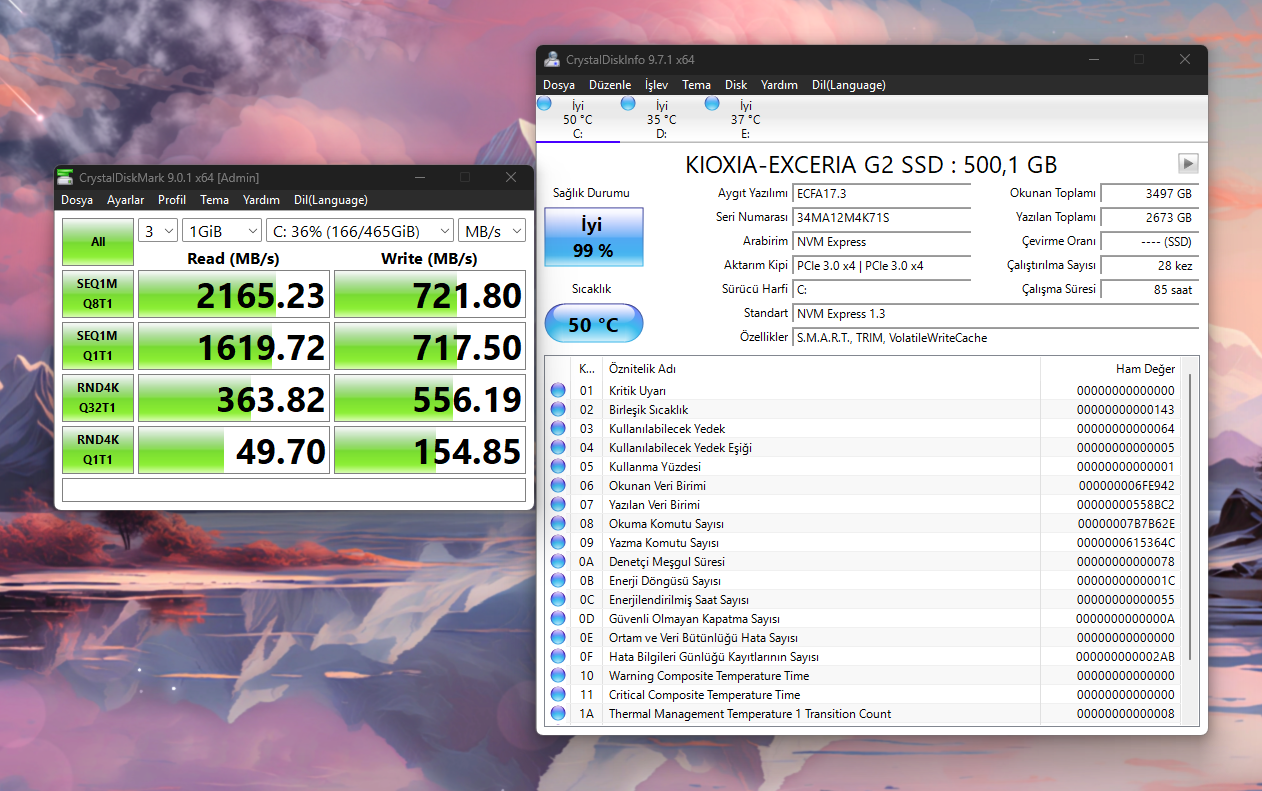Viewport: 1262px width, 791px height.
Task: Open Yardım menu in CrystalDiskInfo
Action: click(779, 85)
